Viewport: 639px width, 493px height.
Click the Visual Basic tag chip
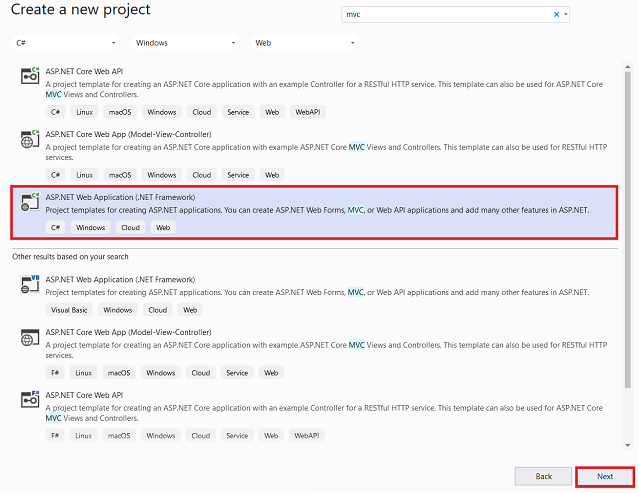click(69, 310)
